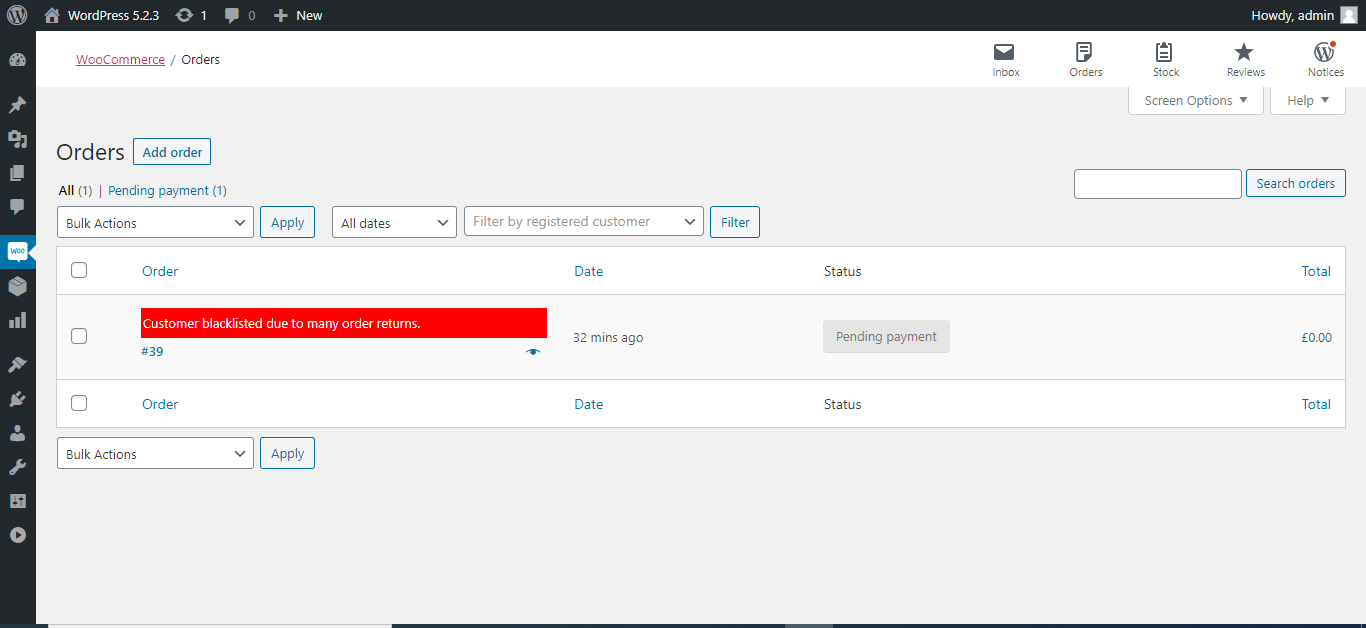Viewport: 1366px width, 628px height.
Task: Open the WordPress logo menu
Action: 17,15
